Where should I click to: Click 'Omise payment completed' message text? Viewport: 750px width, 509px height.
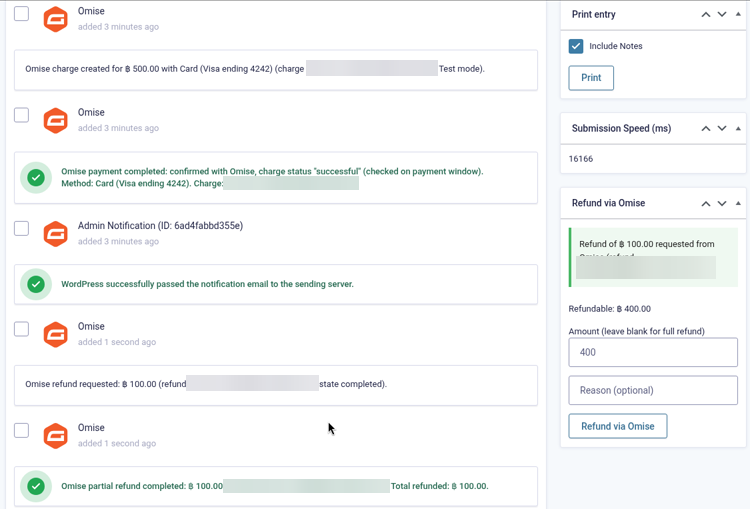click(x=272, y=177)
